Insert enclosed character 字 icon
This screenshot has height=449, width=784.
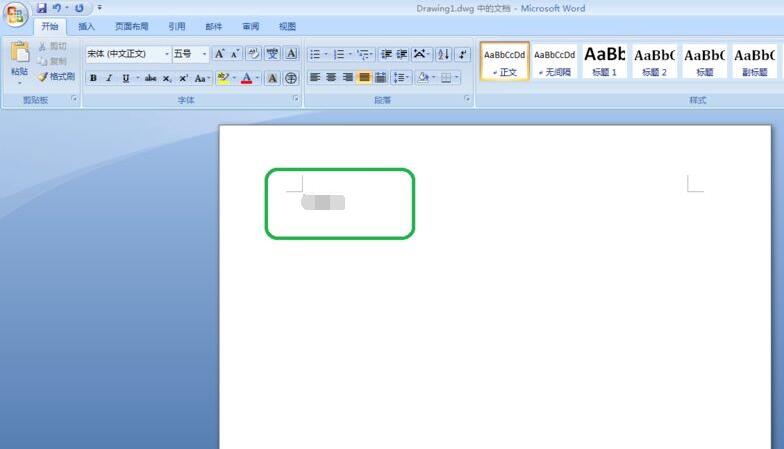coord(291,78)
